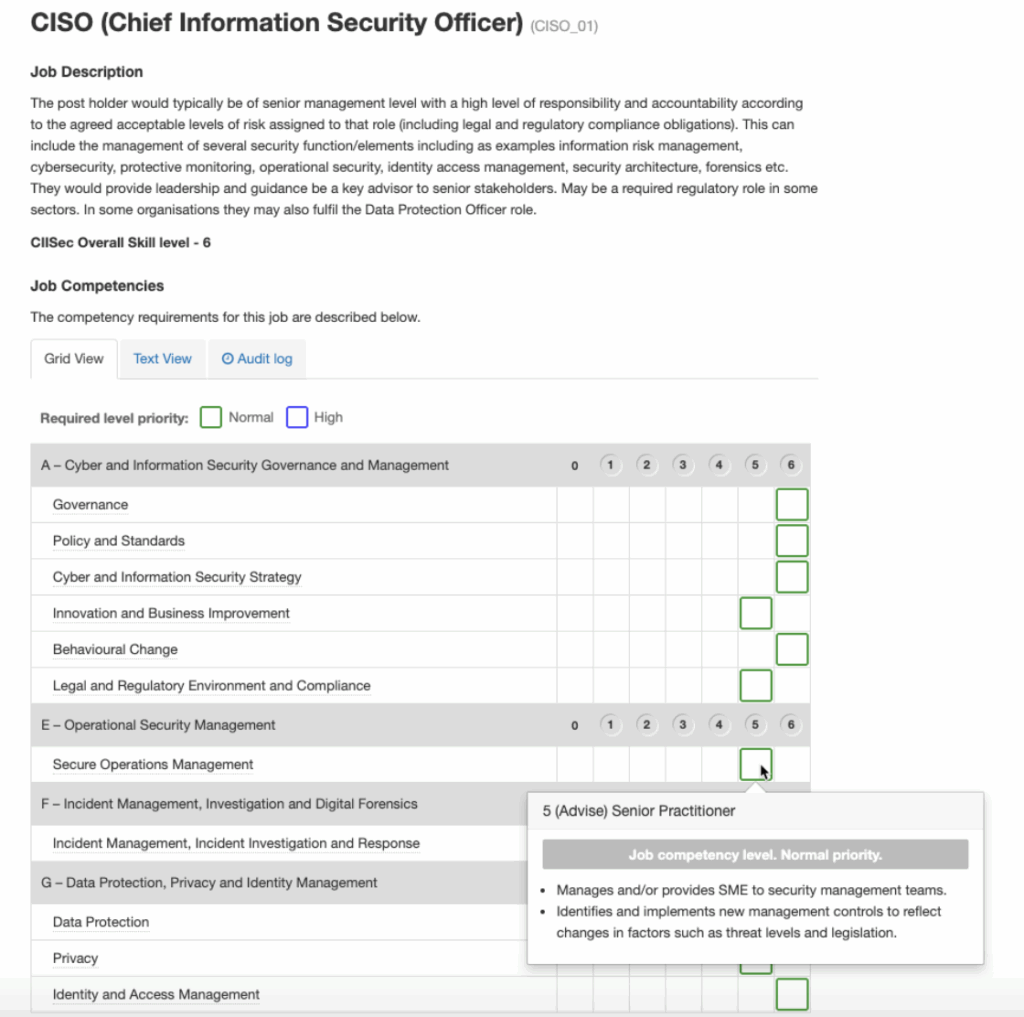Click the Data Protection competency label
The width and height of the screenshot is (1024, 1017).
(x=101, y=922)
